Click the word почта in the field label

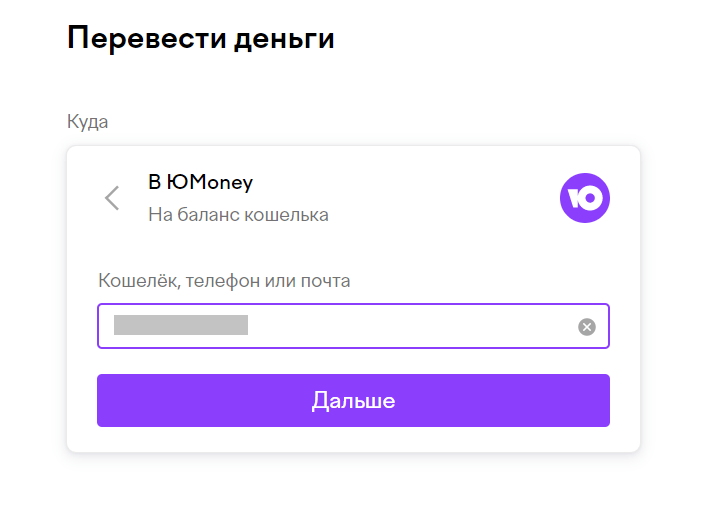tap(326, 280)
